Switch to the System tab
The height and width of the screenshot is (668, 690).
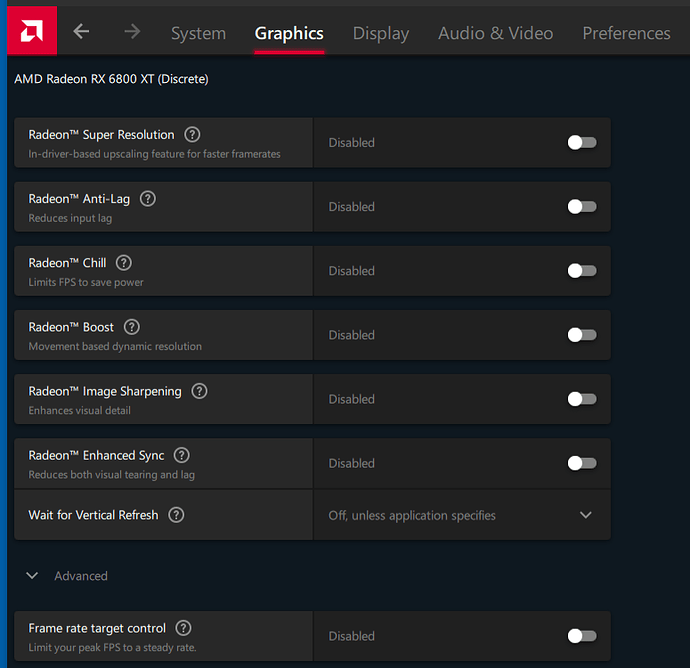pos(198,33)
